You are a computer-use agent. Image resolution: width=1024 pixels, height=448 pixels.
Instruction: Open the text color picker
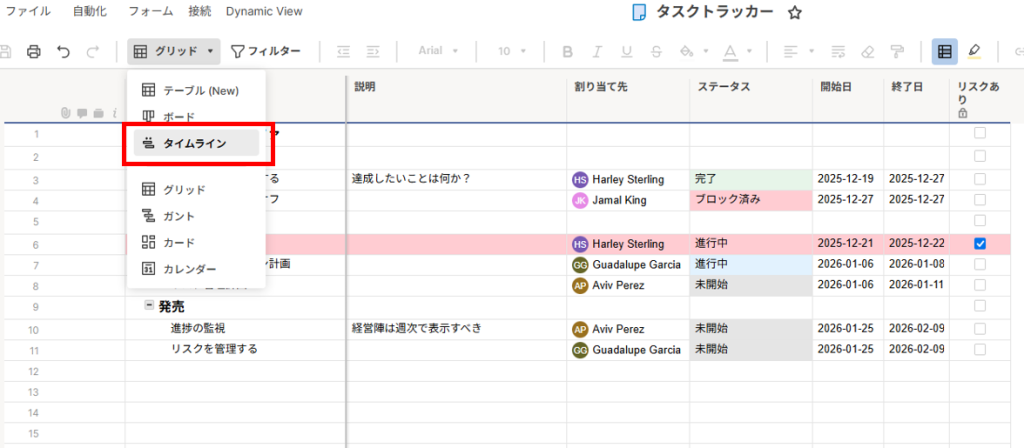(x=729, y=51)
